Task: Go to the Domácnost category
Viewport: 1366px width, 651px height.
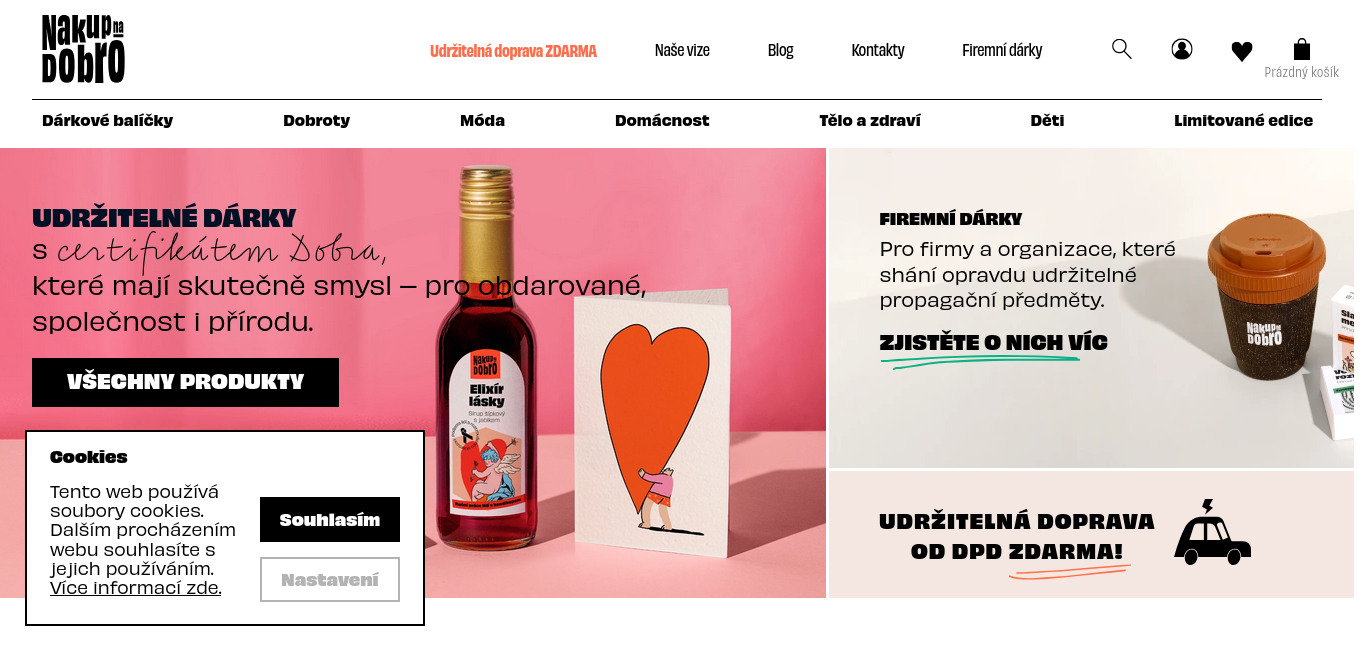Action: 662,121
